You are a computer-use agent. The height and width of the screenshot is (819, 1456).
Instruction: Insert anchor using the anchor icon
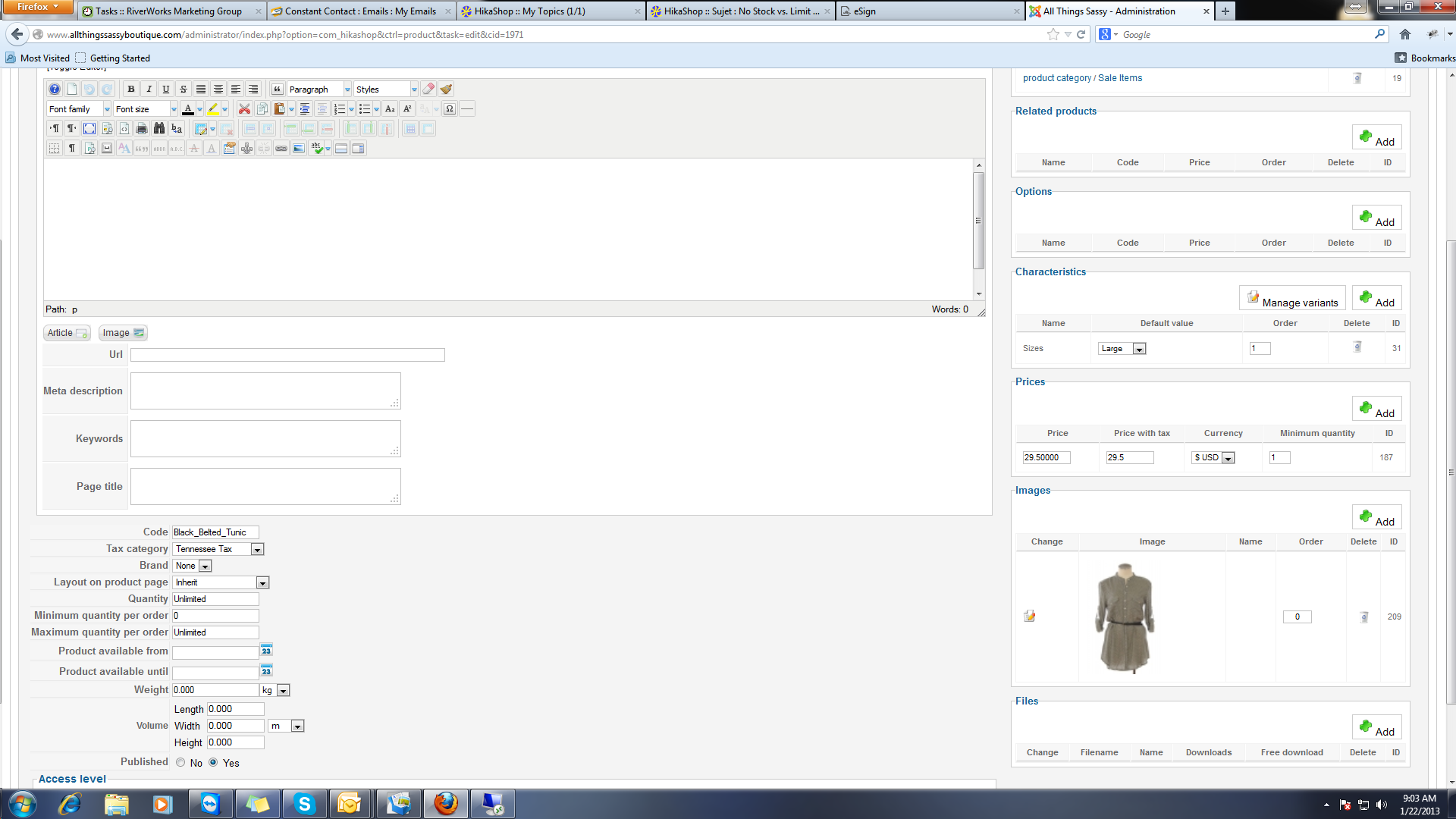tap(246, 149)
